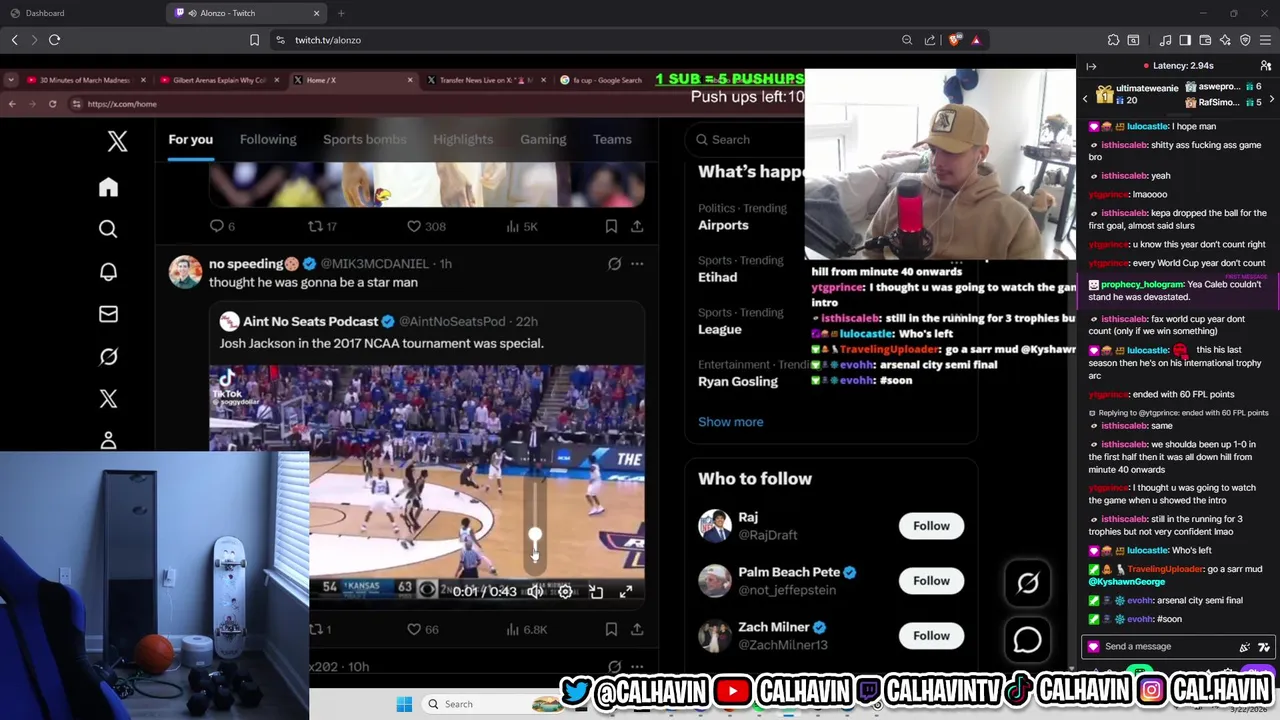The image size is (1280, 720).
Task: Expand tweet video to fullscreen
Action: click(x=626, y=592)
